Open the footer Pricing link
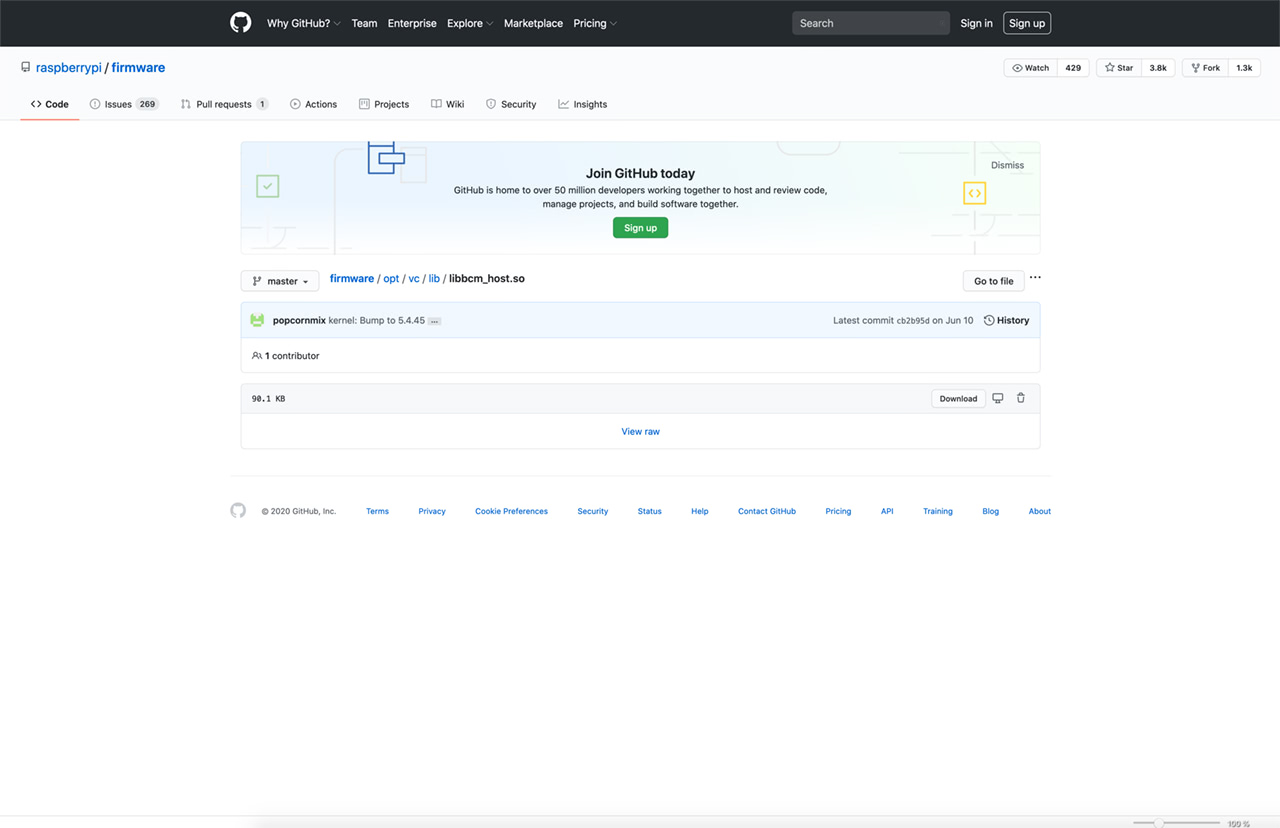Screen dimensions: 1280x828 pyautogui.click(x=838, y=511)
